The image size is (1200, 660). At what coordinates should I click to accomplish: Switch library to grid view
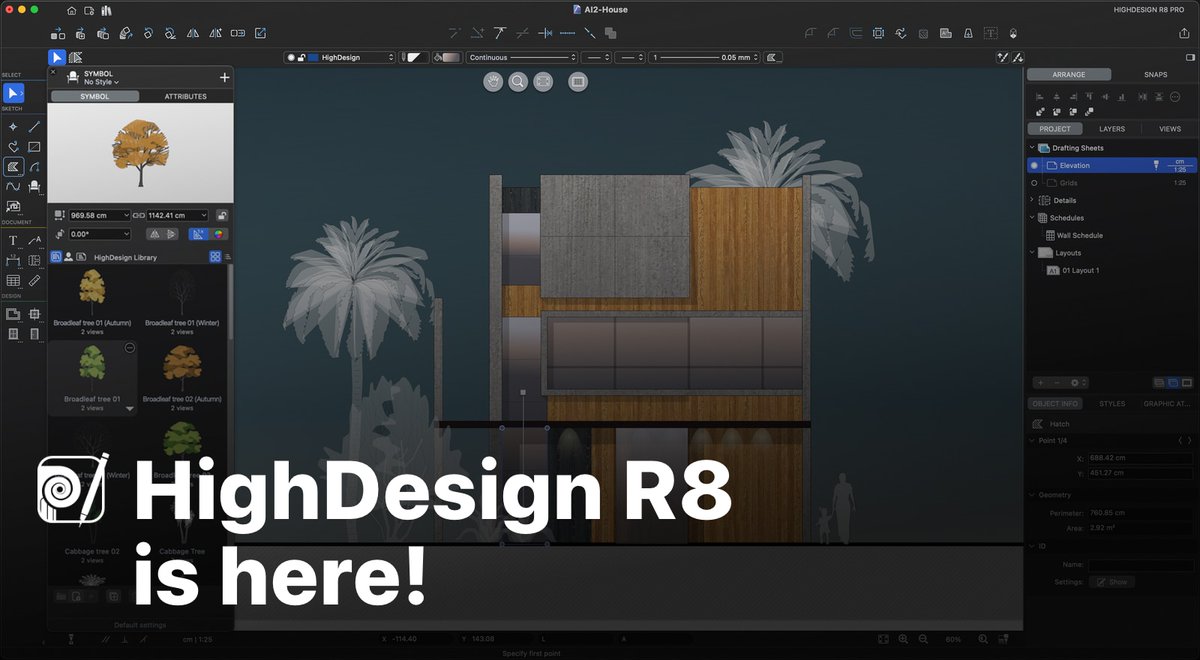click(215, 257)
